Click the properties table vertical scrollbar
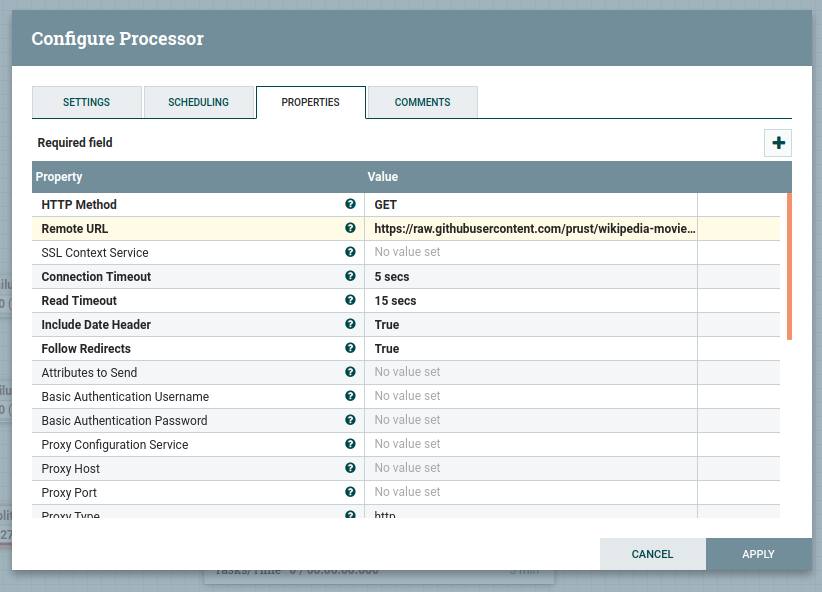Image resolution: width=822 pixels, height=592 pixels. pyautogui.click(x=789, y=267)
